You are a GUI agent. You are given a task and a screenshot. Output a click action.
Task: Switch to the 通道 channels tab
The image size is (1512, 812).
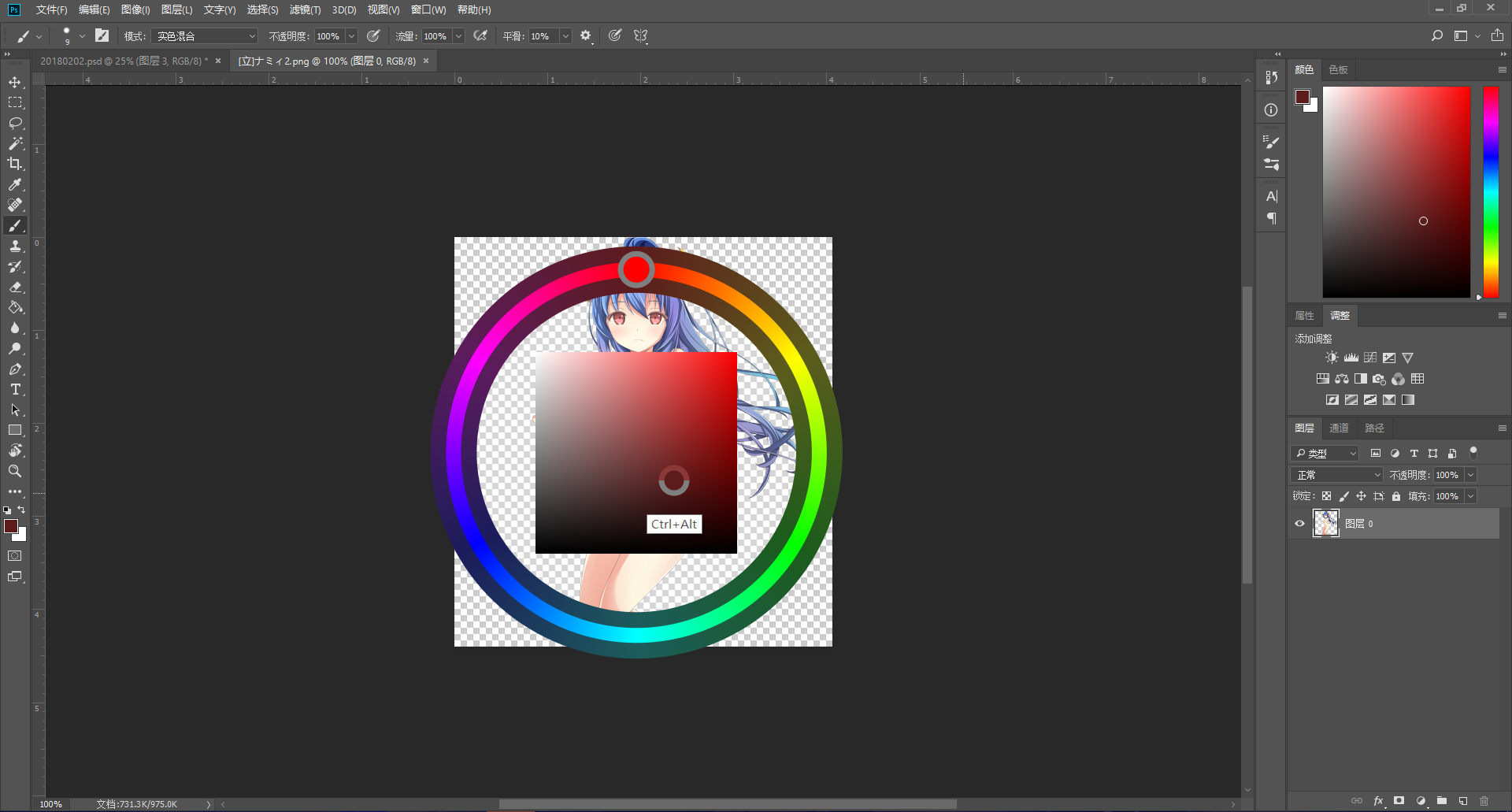click(1339, 428)
